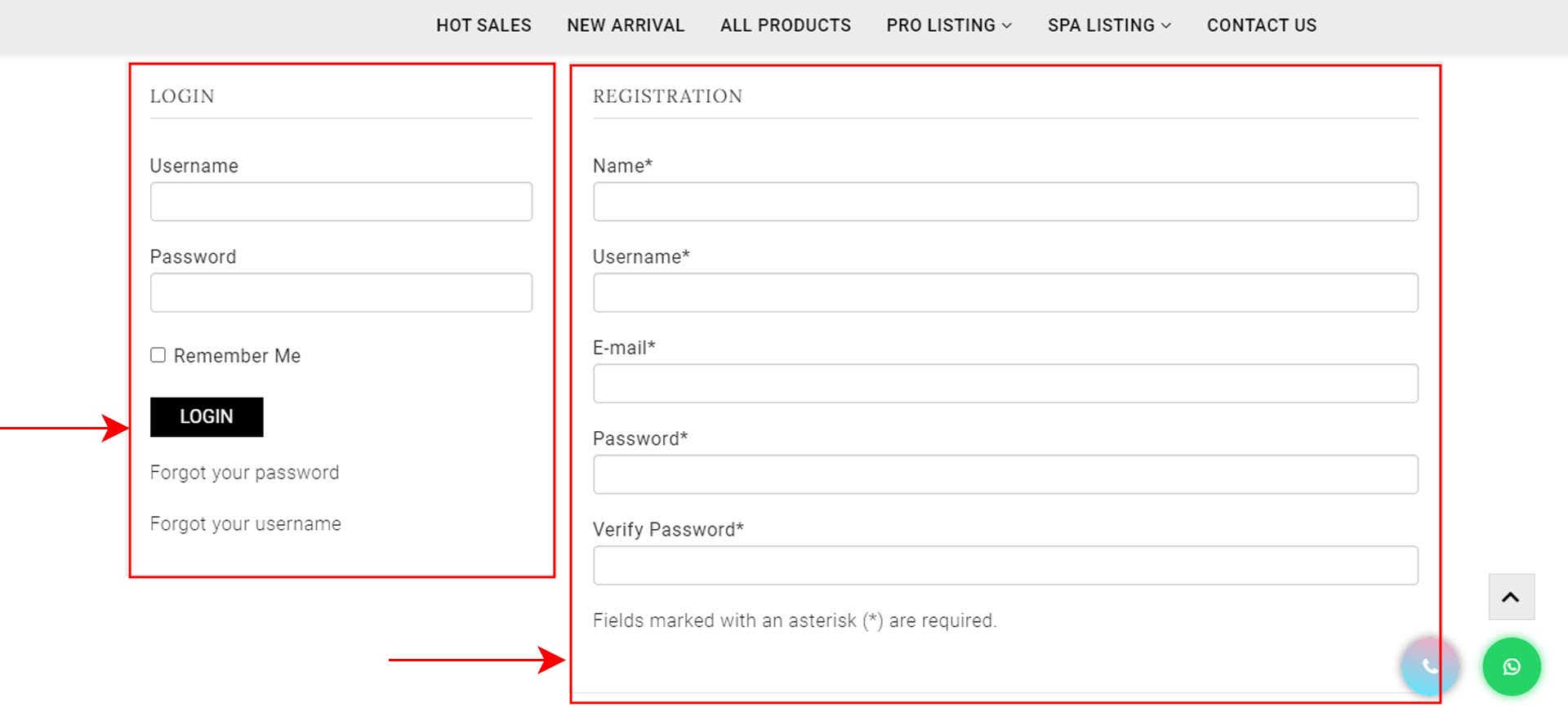Screen dimensions: 1568x725
Task: Focus the login Password field
Action: point(341,293)
